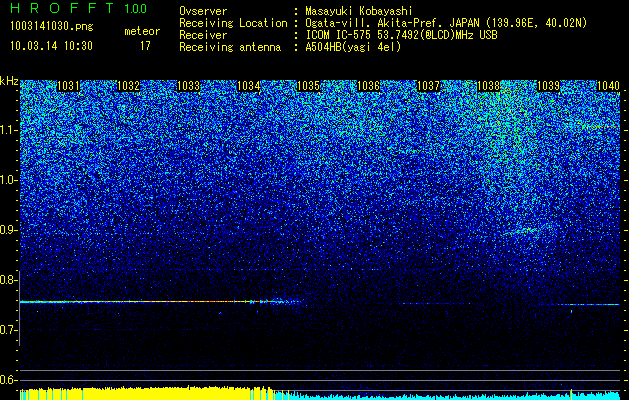
Task: Click the 1035 time marker
Action: tap(308, 86)
